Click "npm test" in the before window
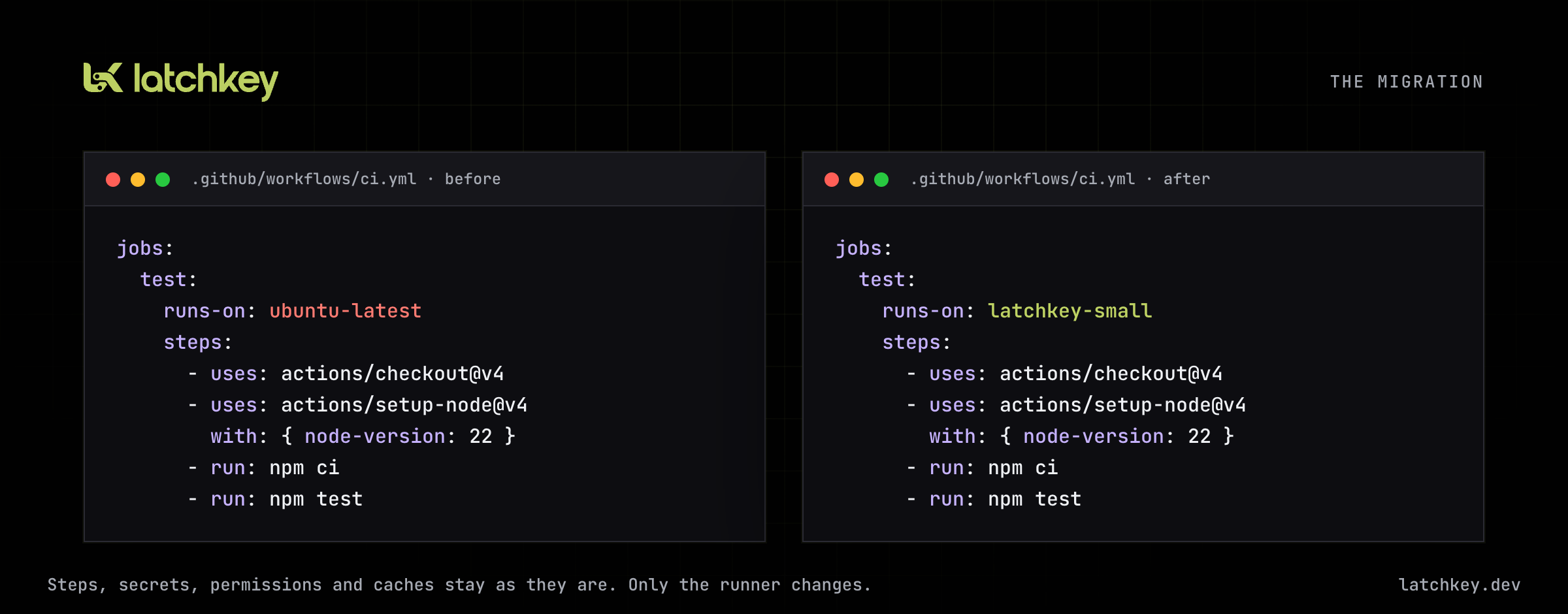Viewport: 1568px width, 614px height. click(316, 500)
